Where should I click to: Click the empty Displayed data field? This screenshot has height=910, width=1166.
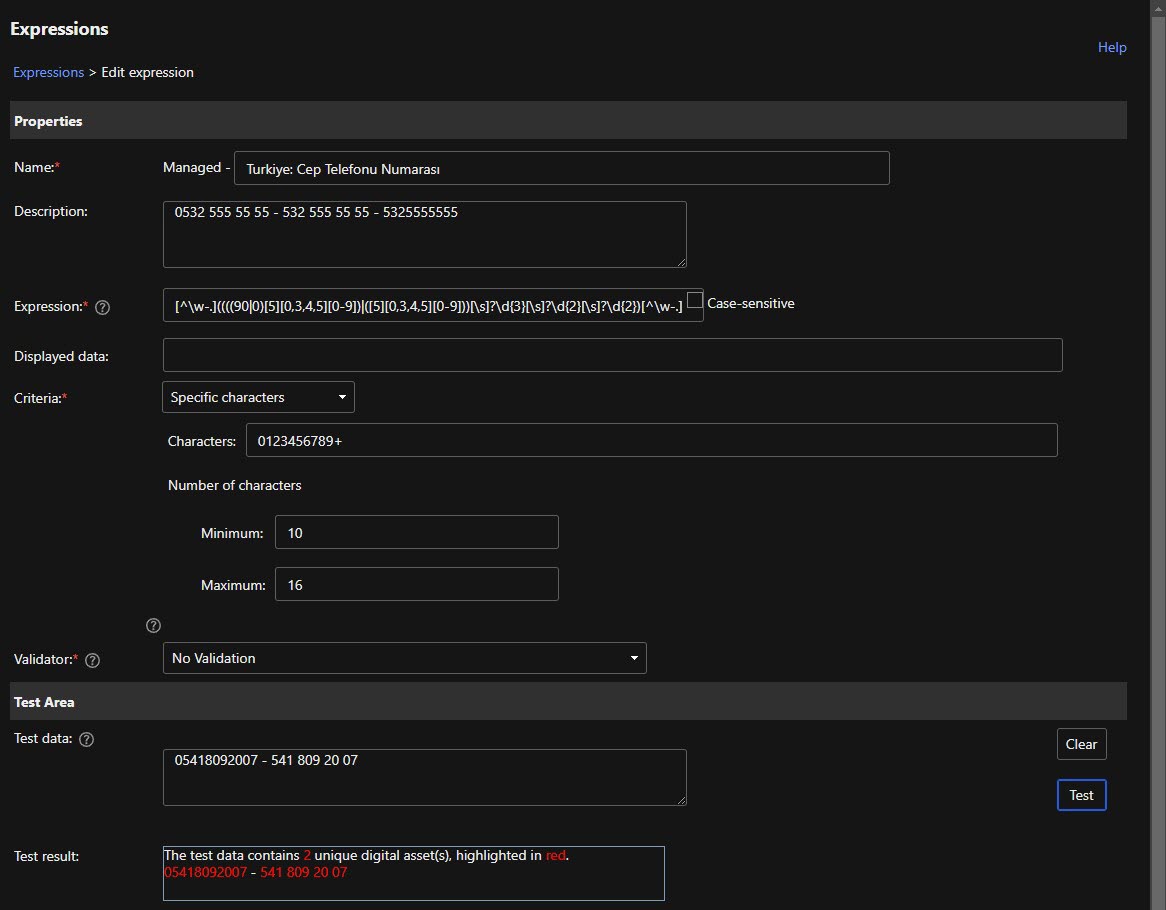[612, 355]
